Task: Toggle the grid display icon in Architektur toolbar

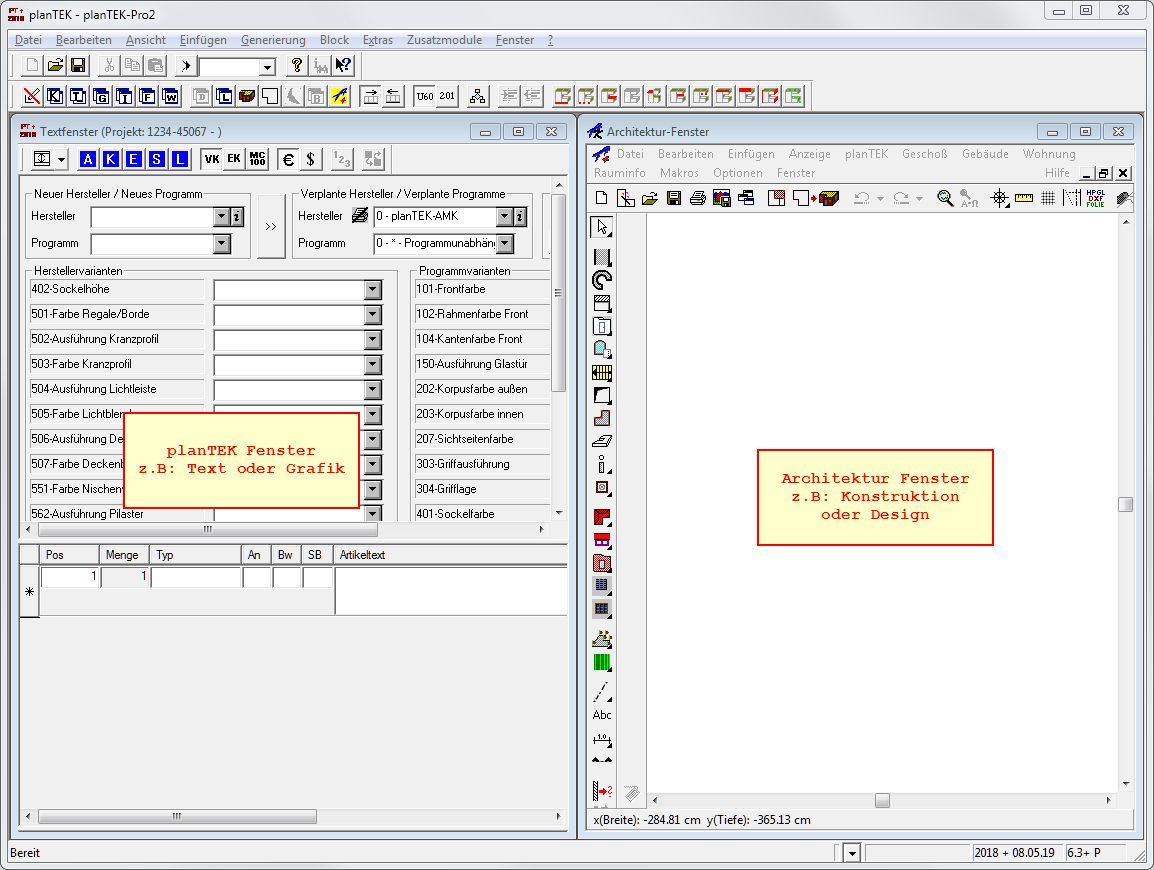Action: click(1048, 198)
